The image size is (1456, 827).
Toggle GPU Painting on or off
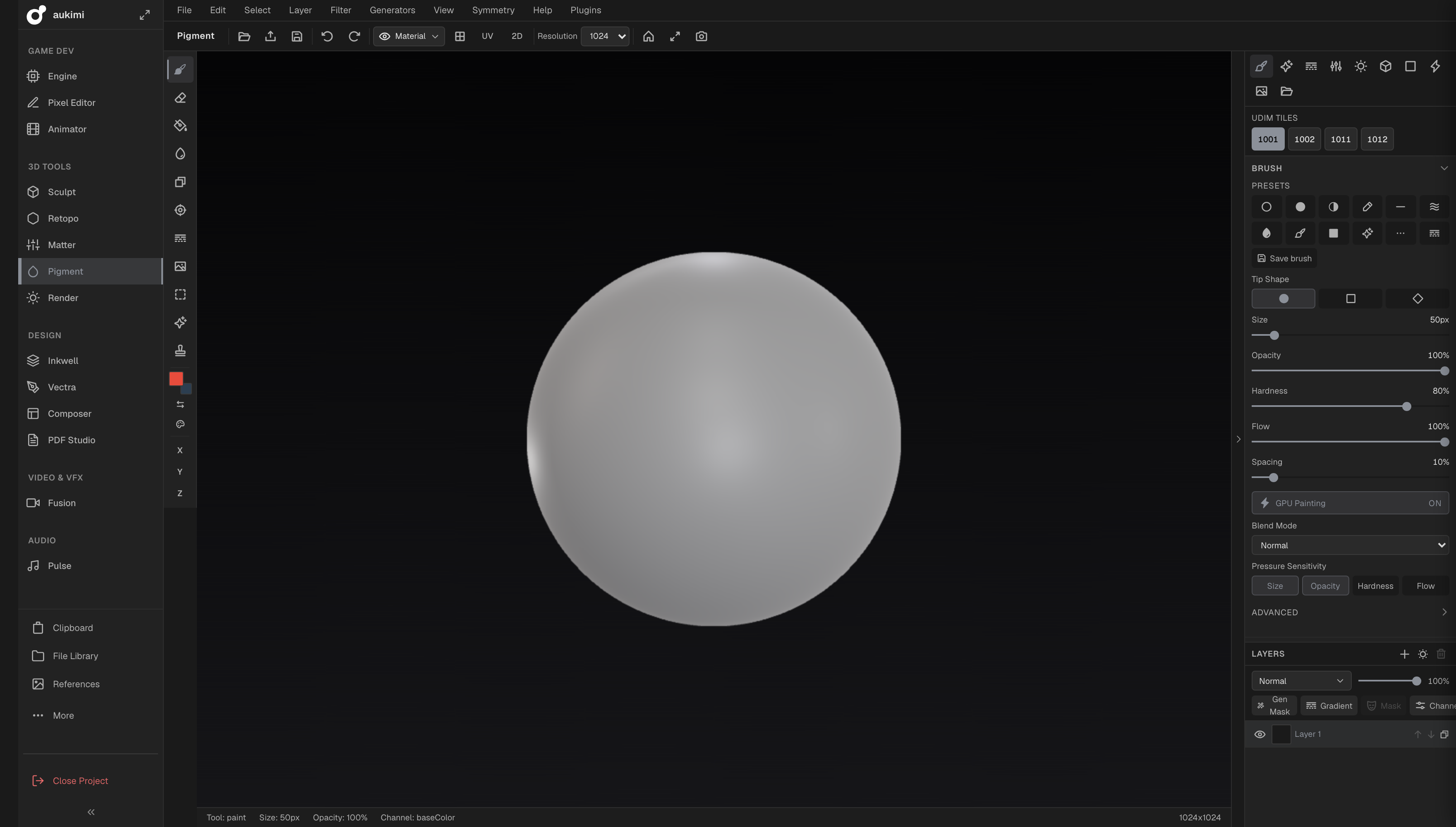pos(1350,503)
